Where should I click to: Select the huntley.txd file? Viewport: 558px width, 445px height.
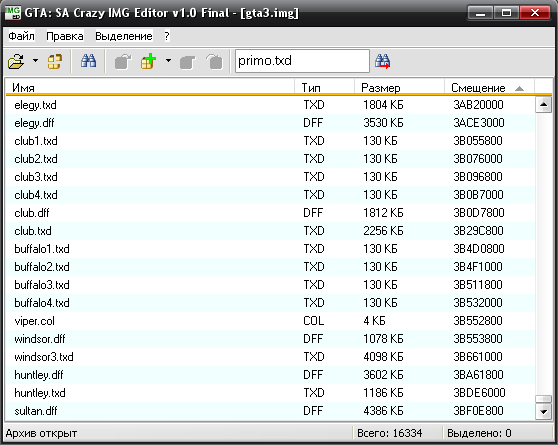pos(270,393)
